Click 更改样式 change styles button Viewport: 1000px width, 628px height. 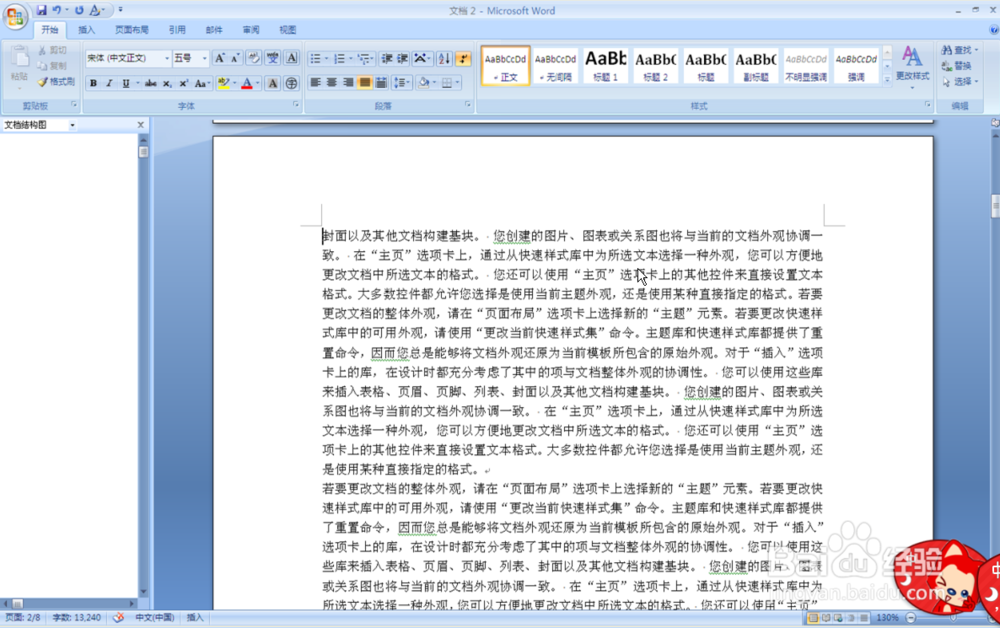(x=912, y=66)
